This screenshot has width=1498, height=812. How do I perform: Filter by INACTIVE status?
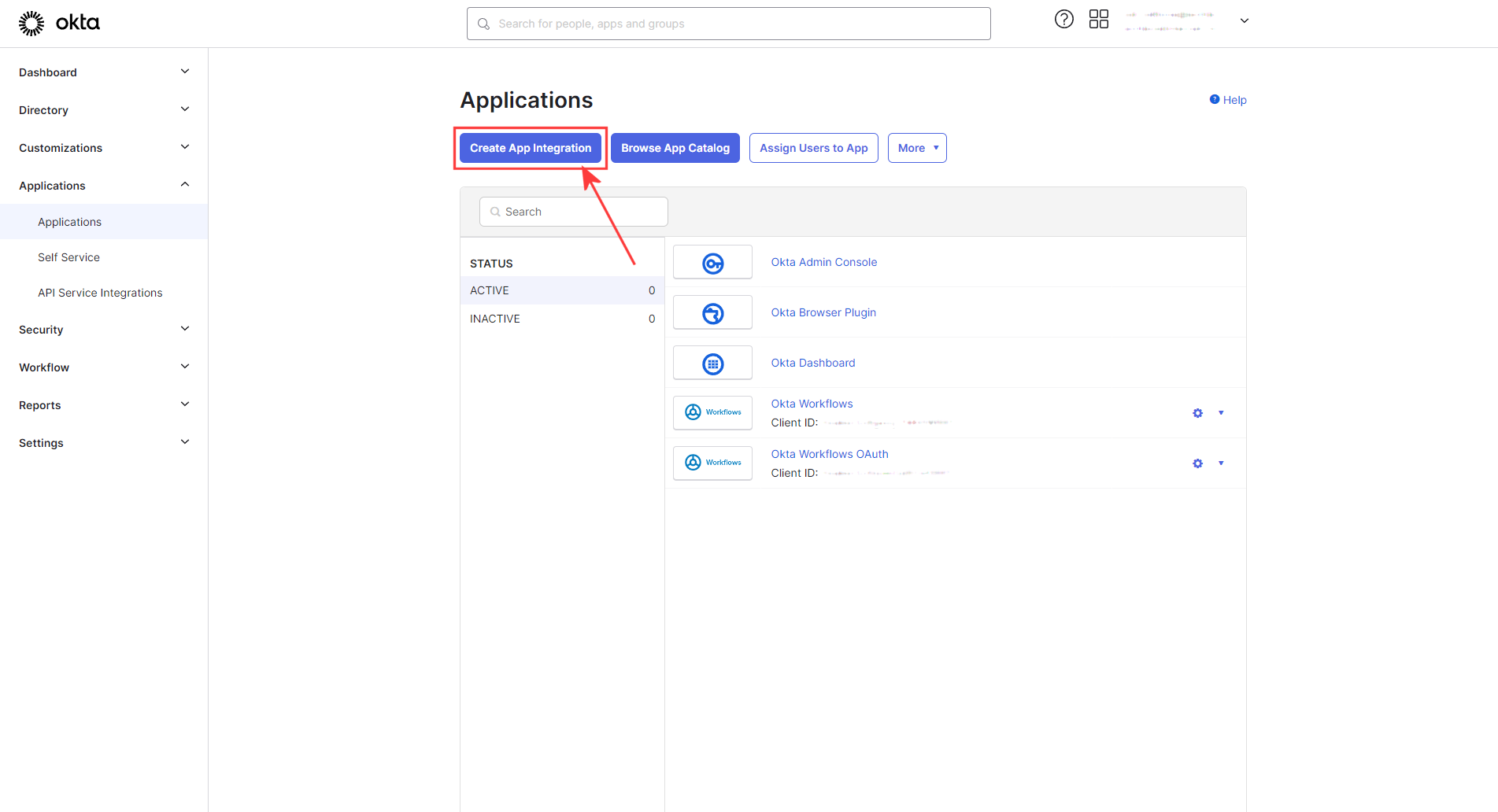(x=562, y=319)
